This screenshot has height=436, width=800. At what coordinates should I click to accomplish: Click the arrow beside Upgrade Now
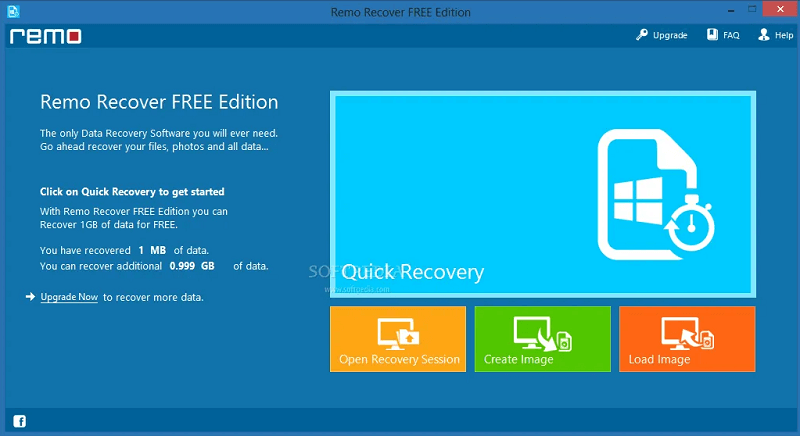tap(30, 296)
